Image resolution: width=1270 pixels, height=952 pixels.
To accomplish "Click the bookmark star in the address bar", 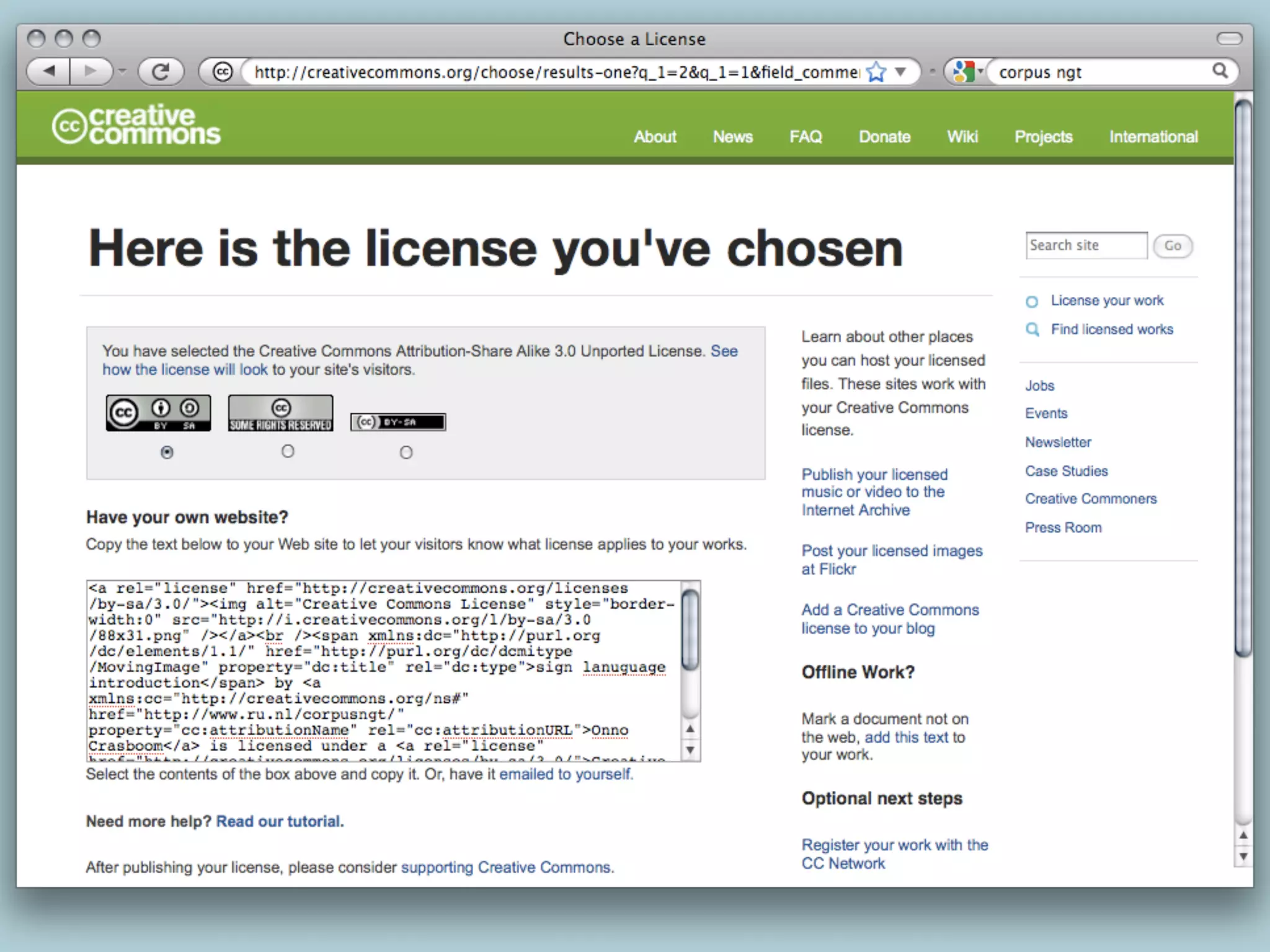I will [x=876, y=72].
